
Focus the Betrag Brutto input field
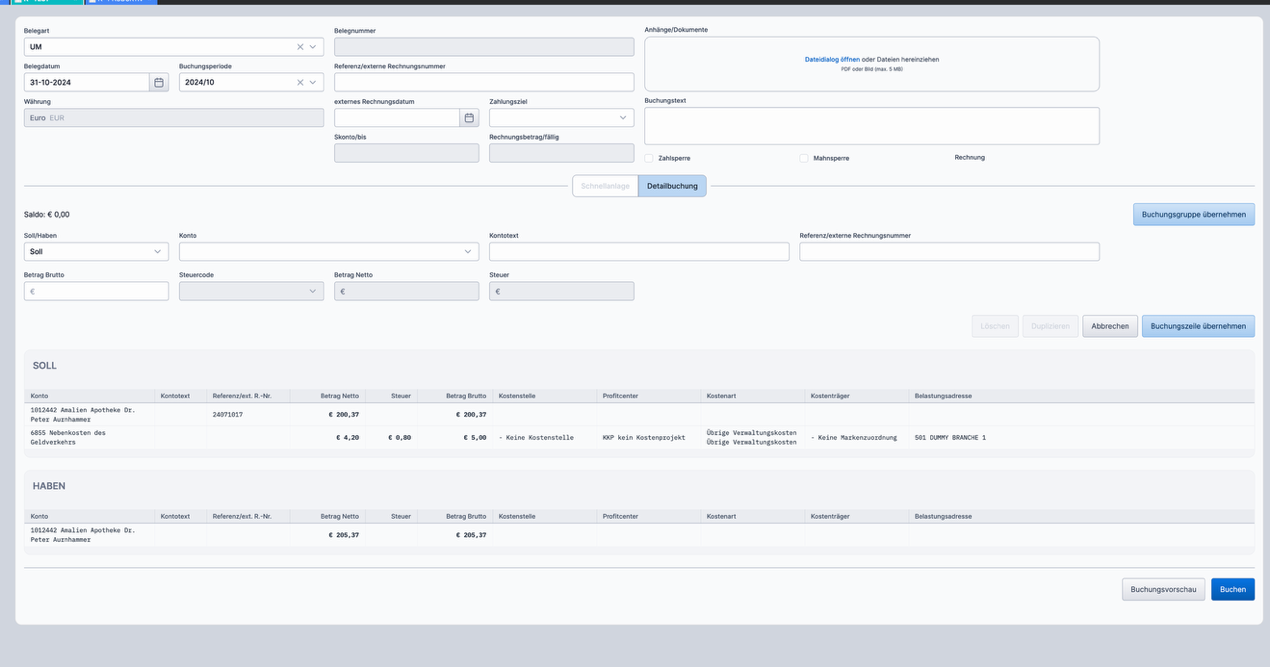coord(96,291)
